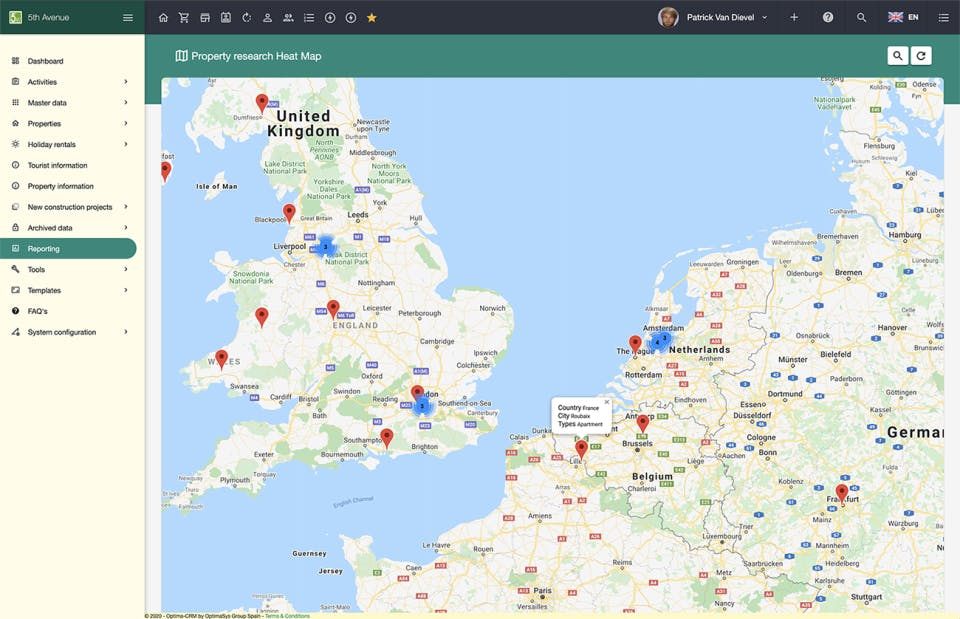Expand the Tools chevron
Screen dimensions: 960x619
[126, 269]
